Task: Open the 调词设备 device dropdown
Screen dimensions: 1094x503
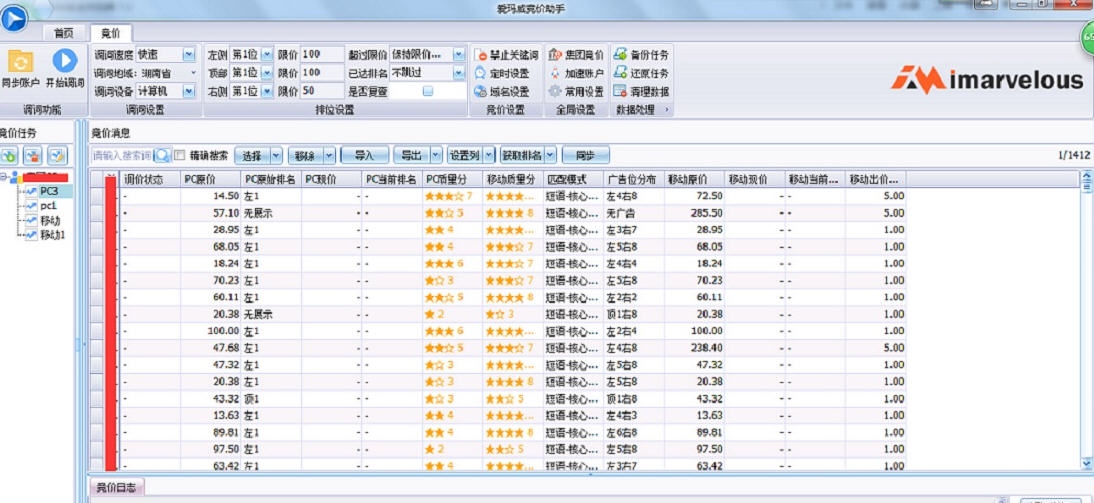Action: click(x=189, y=91)
